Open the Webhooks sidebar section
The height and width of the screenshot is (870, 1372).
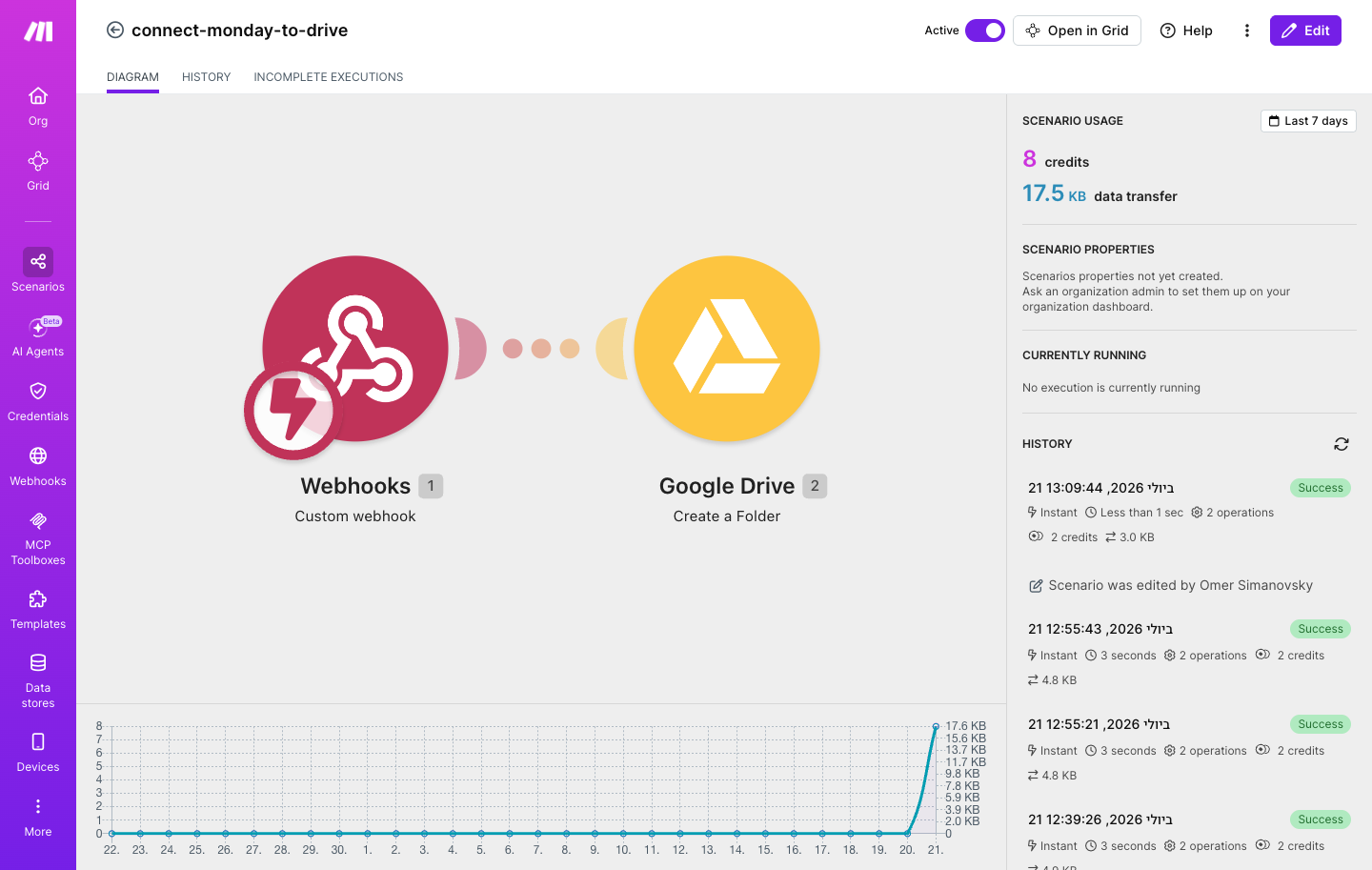38,466
